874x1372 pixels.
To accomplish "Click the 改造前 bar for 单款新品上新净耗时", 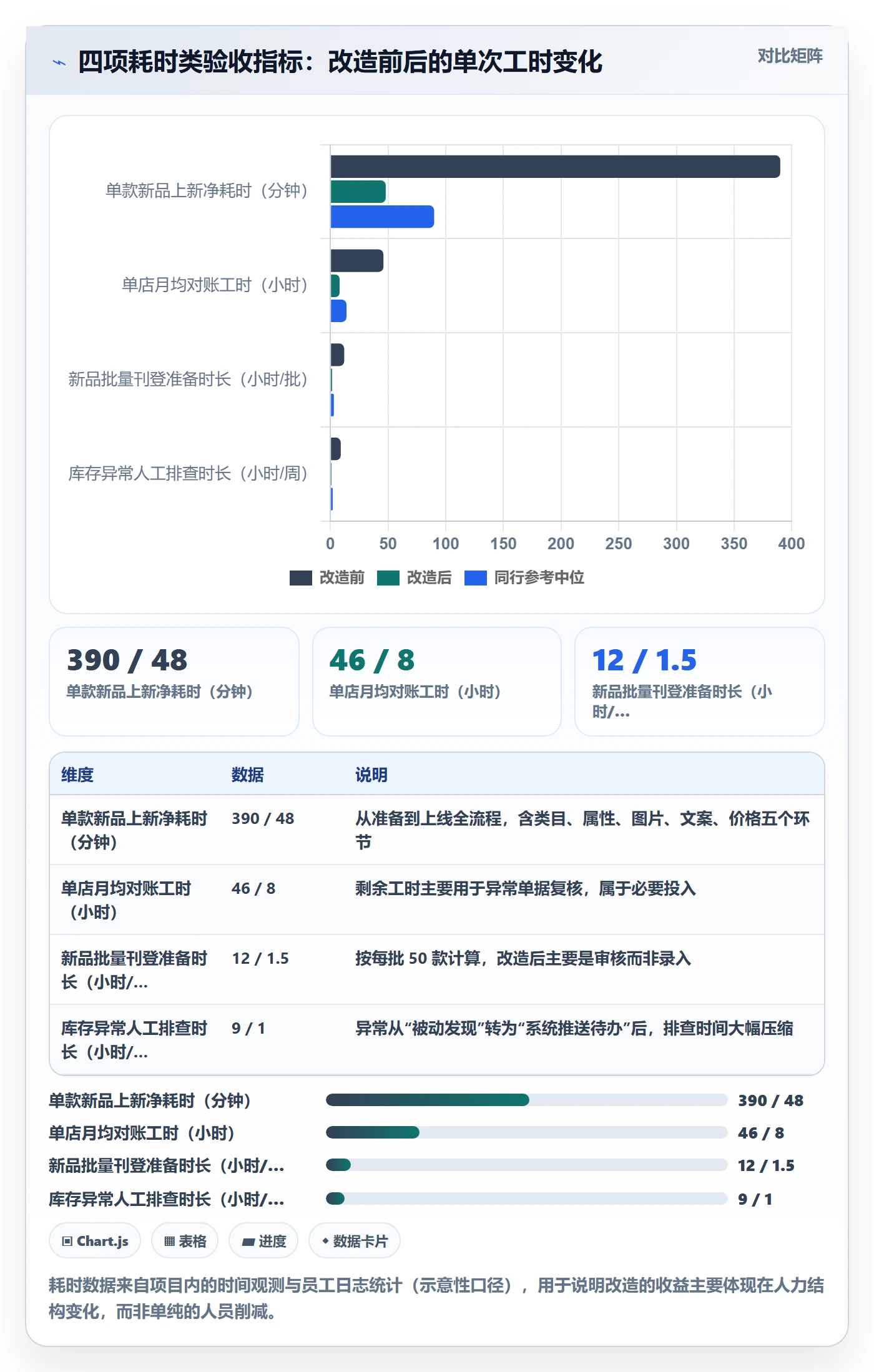I will (x=555, y=167).
